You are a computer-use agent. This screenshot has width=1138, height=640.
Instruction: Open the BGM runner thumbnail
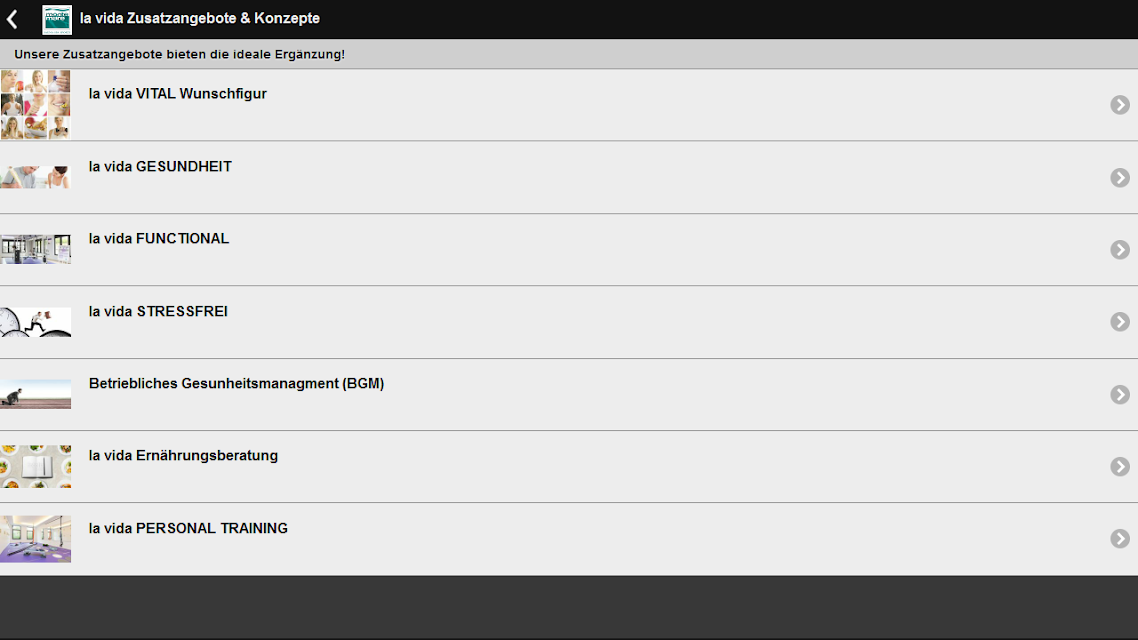(x=36, y=394)
